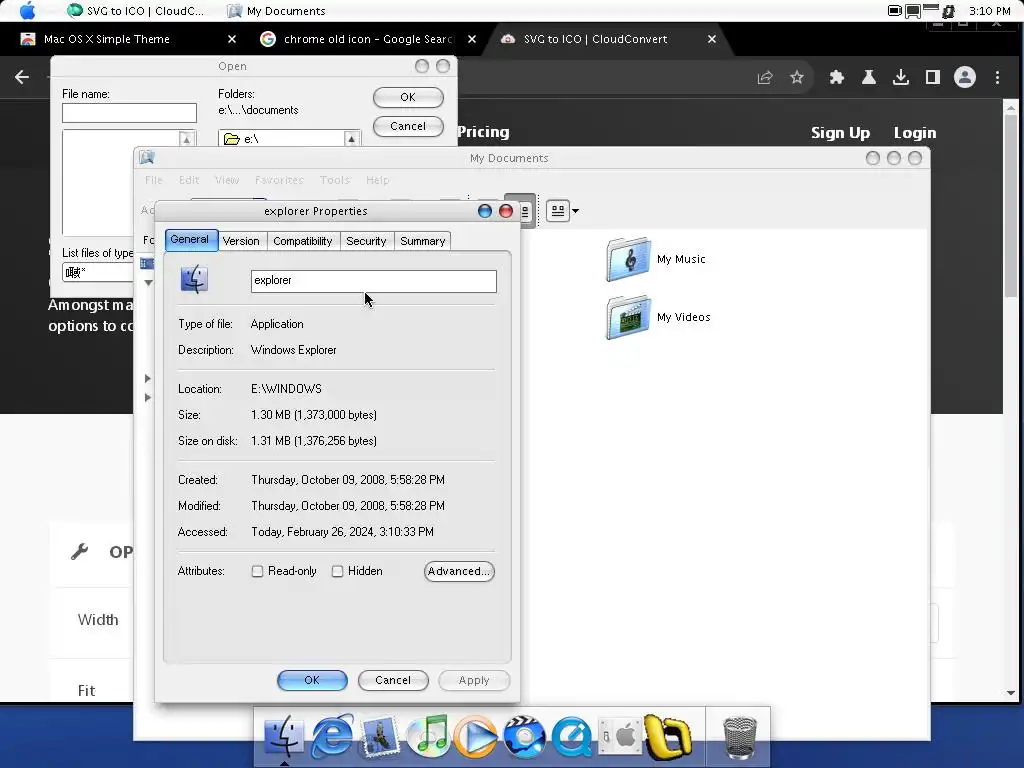Click the browser page vertical scrollbar thumb
This screenshot has height=768, width=1024.
point(1010,206)
